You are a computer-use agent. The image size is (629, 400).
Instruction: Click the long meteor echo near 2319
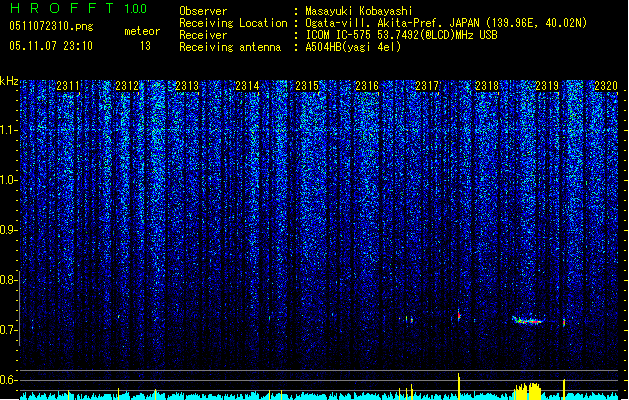(x=529, y=320)
